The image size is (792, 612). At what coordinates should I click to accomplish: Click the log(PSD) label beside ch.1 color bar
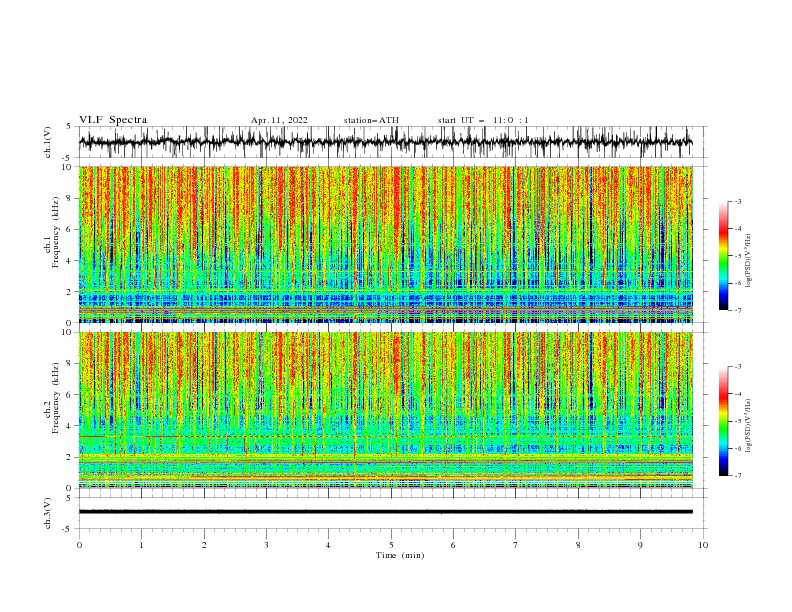749,261
